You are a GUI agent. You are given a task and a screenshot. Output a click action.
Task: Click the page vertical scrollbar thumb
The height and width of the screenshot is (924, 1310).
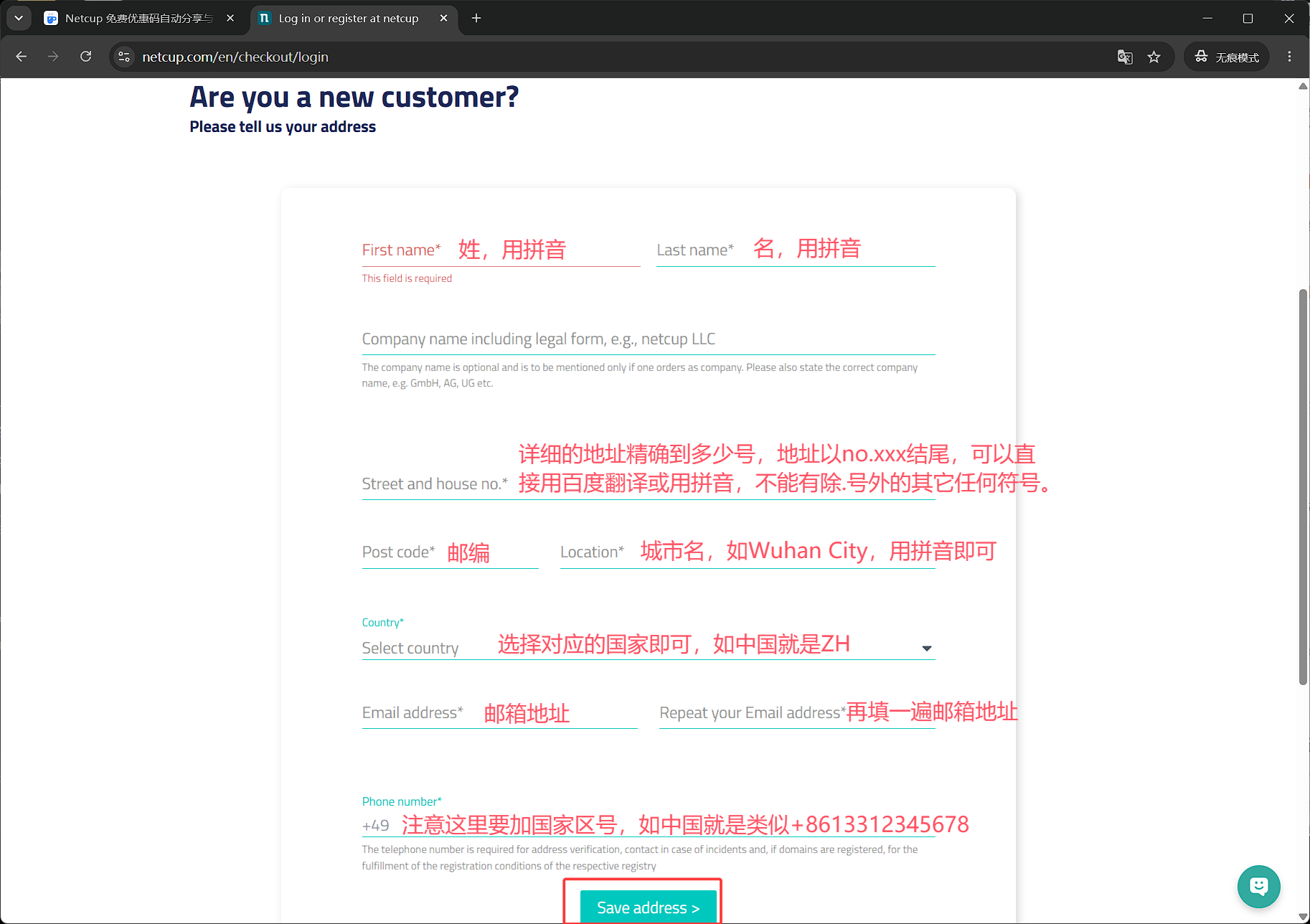pyautogui.click(x=1303, y=487)
